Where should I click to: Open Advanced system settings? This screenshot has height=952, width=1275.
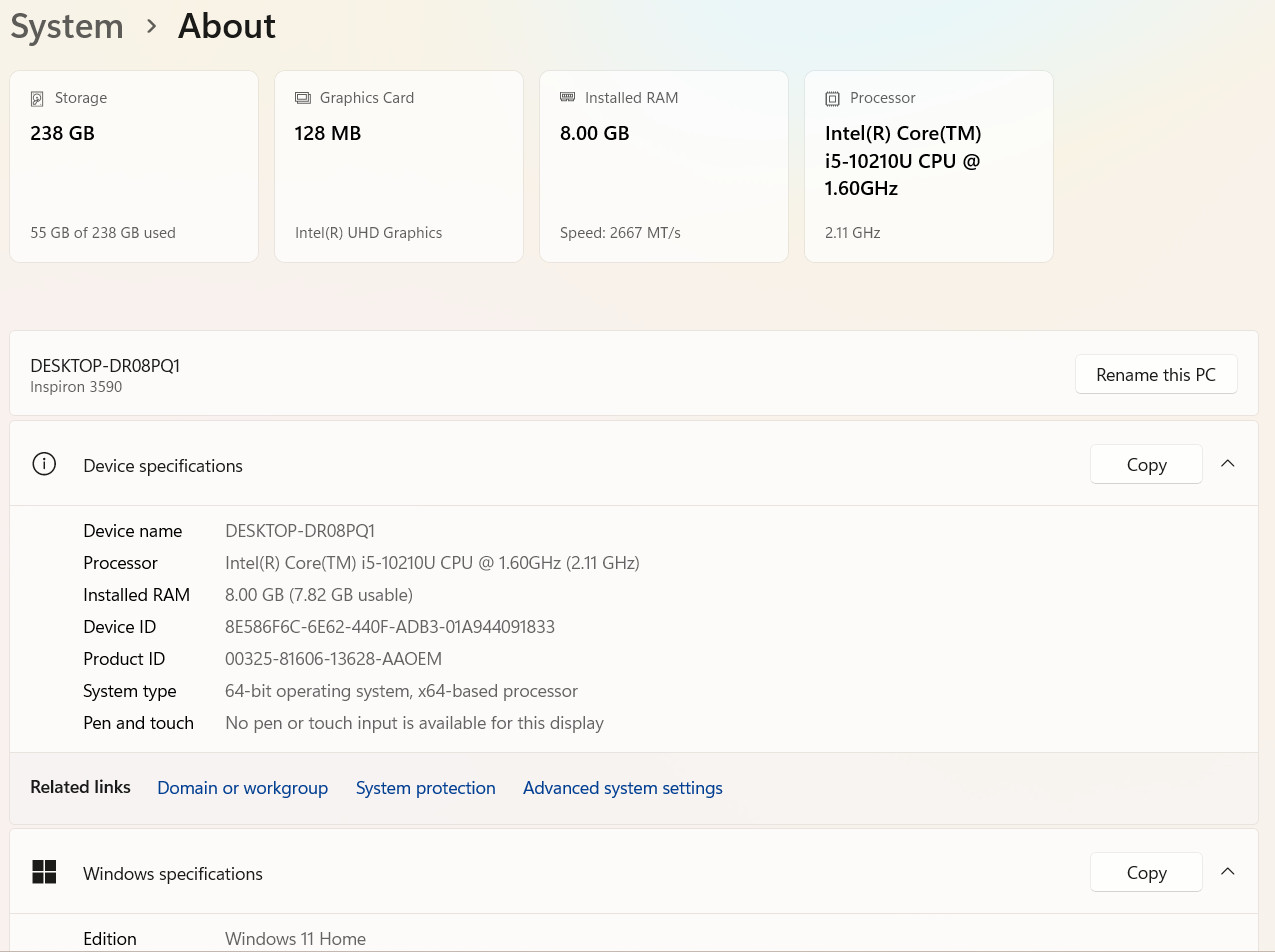(623, 788)
